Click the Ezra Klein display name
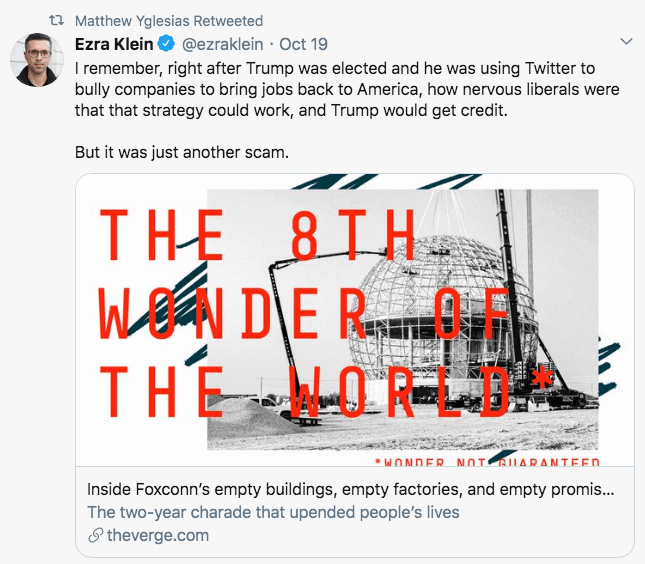 tap(114, 44)
